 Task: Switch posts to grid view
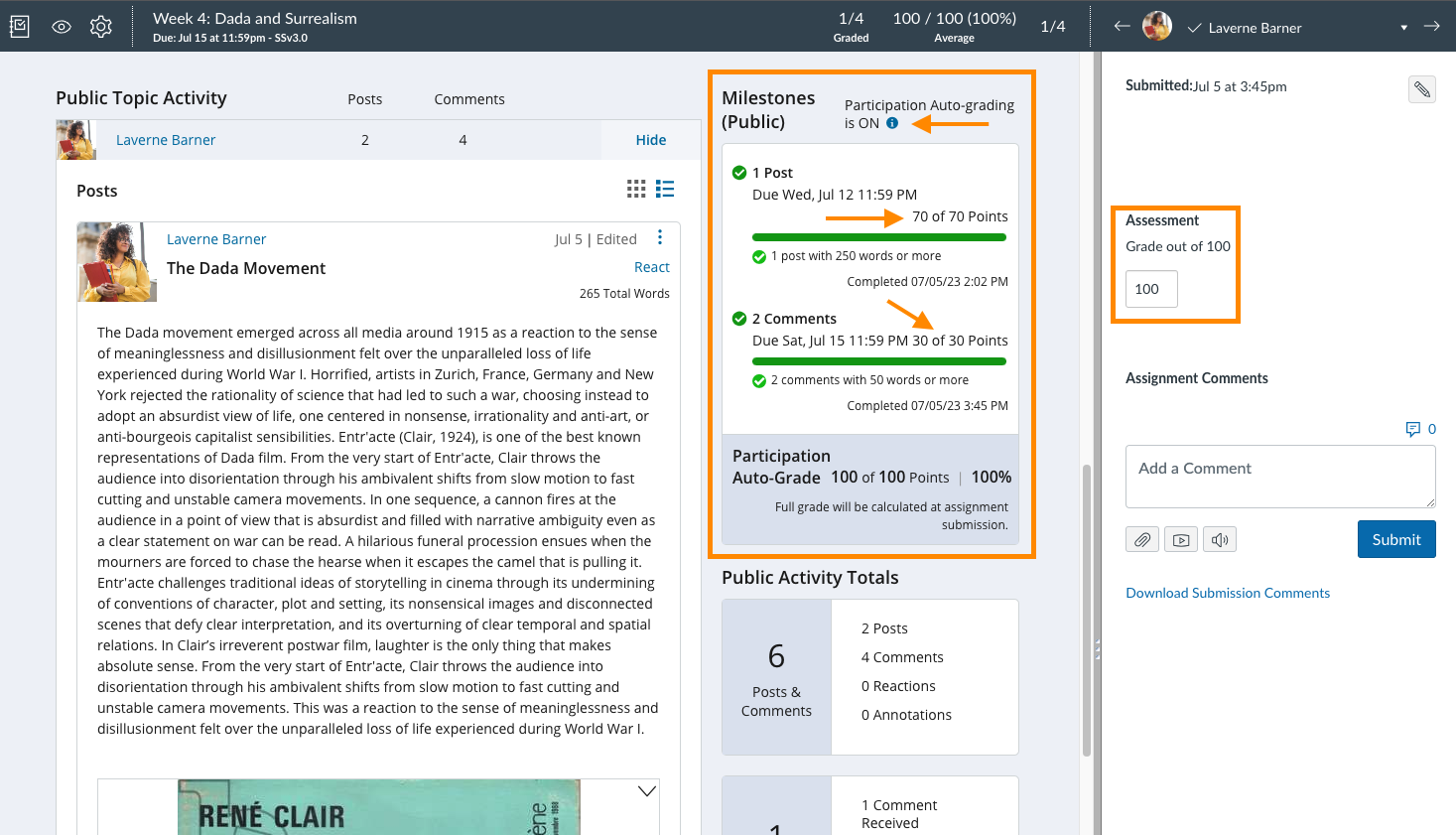(x=636, y=189)
